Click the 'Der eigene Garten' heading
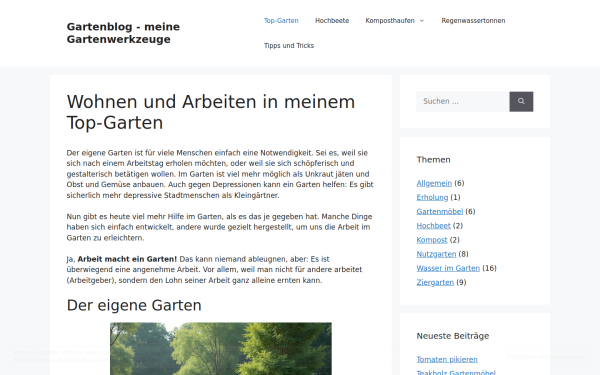 pos(134,305)
